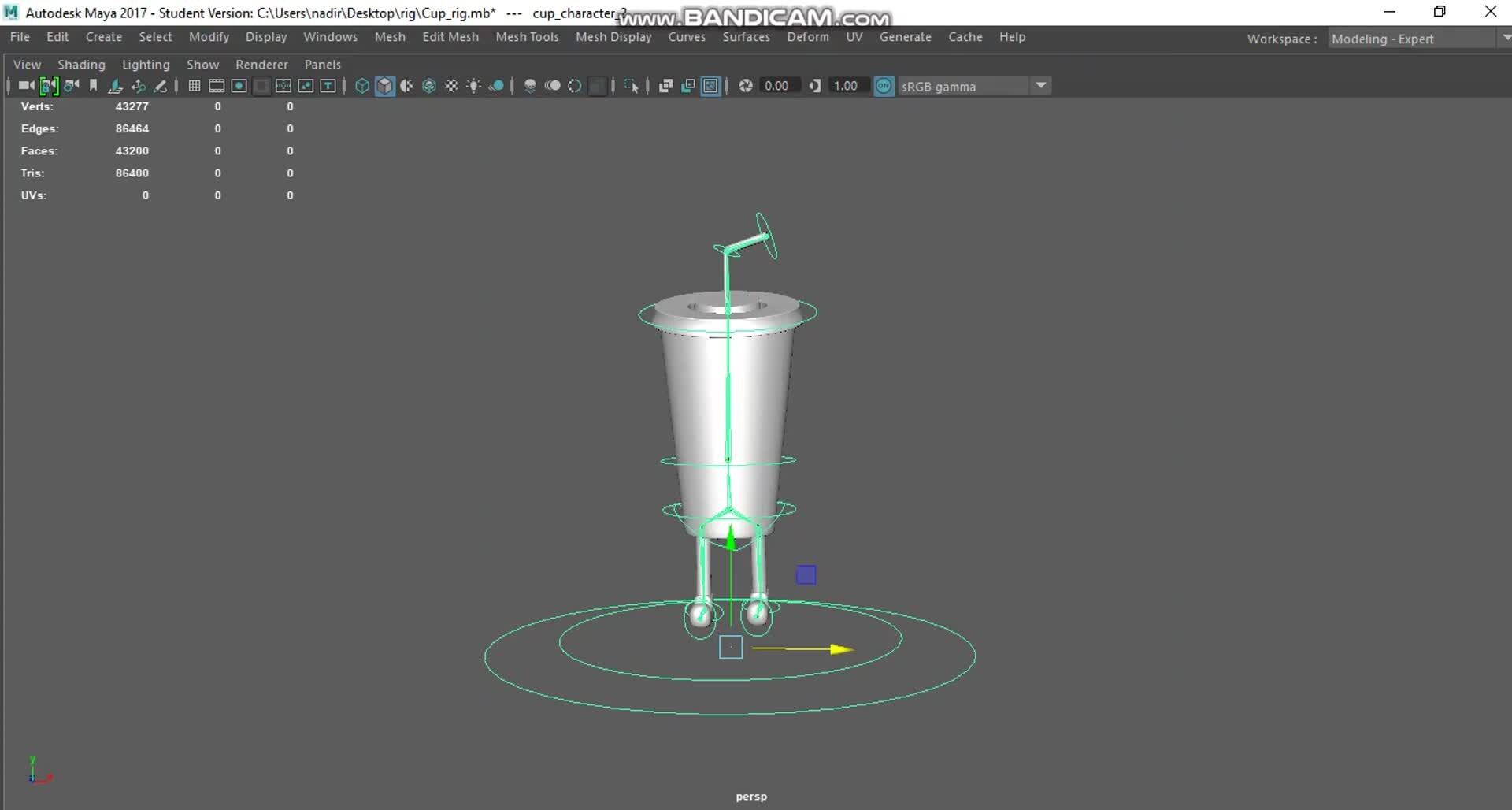1512x810 pixels.
Task: Expand the Renderer menu in panel bar
Action: tap(261, 65)
